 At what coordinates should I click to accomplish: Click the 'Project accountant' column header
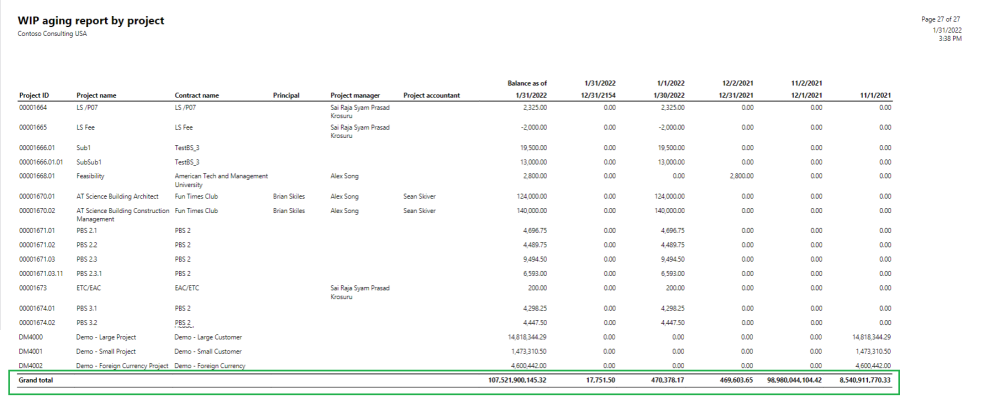pos(432,96)
